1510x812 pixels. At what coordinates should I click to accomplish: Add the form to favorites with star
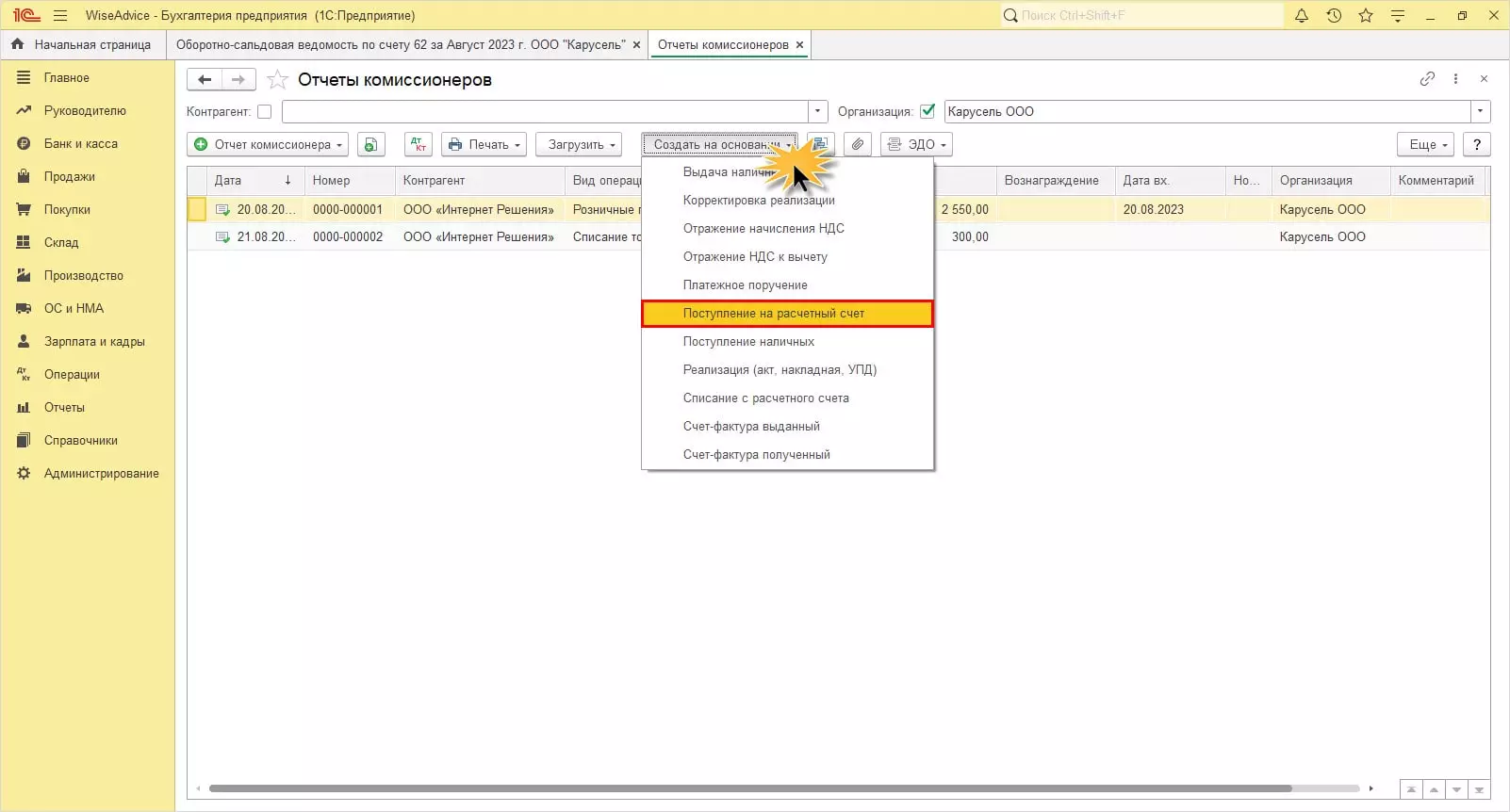point(277,80)
